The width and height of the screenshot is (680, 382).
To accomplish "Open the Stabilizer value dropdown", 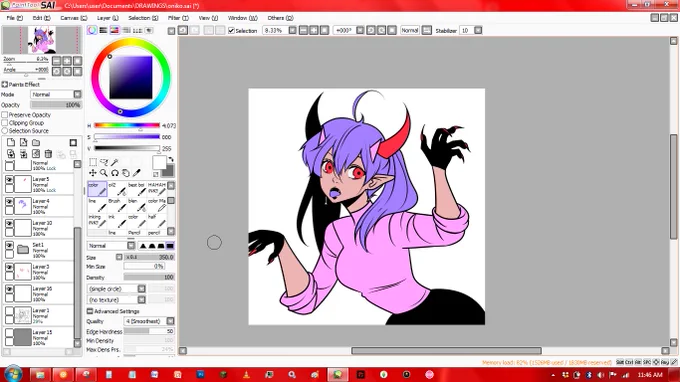I will 478,30.
